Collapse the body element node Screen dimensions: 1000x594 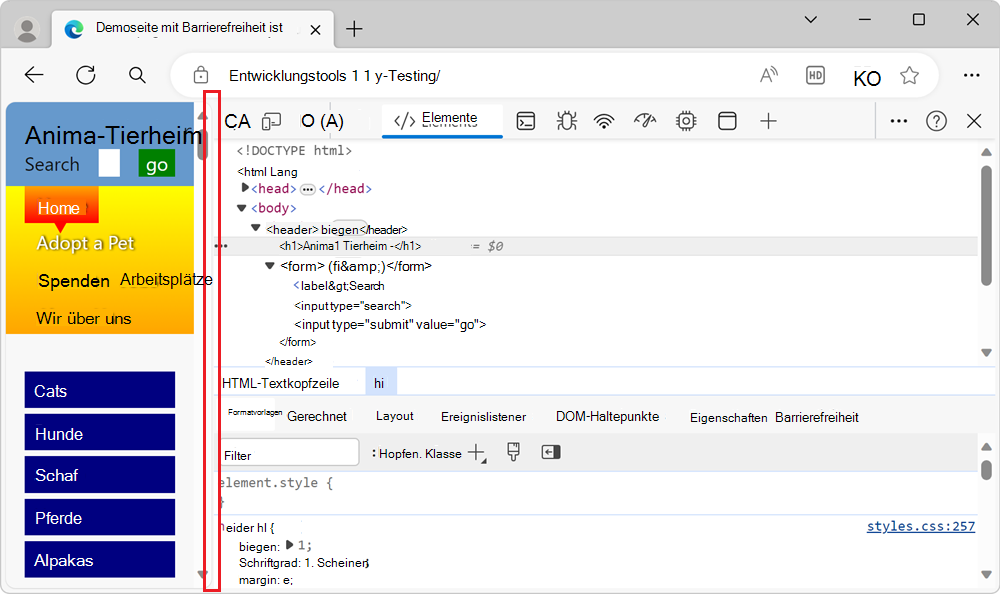tap(241, 208)
